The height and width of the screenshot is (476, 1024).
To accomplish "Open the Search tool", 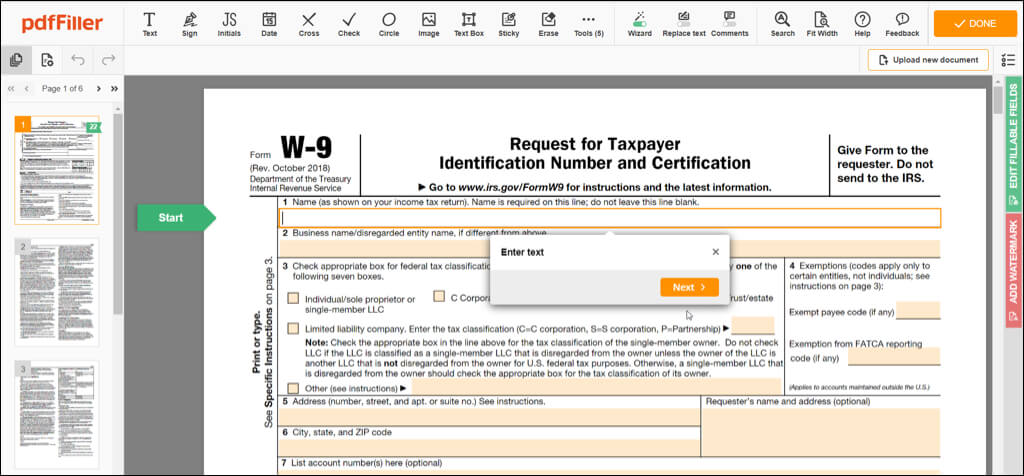I will [x=782, y=24].
